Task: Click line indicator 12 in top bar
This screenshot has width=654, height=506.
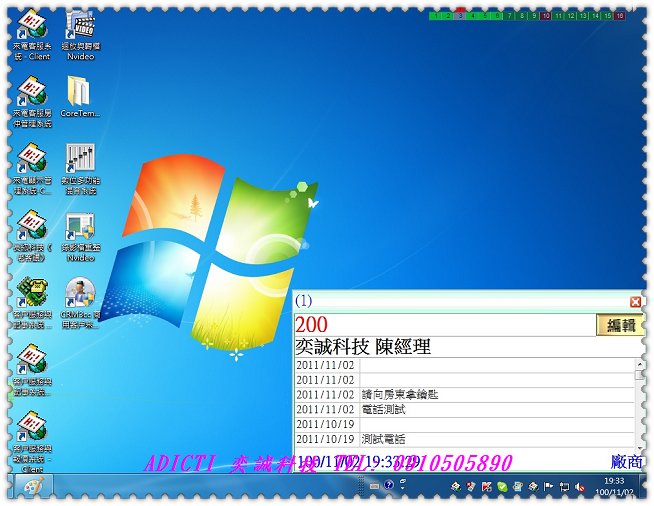Action: click(571, 16)
